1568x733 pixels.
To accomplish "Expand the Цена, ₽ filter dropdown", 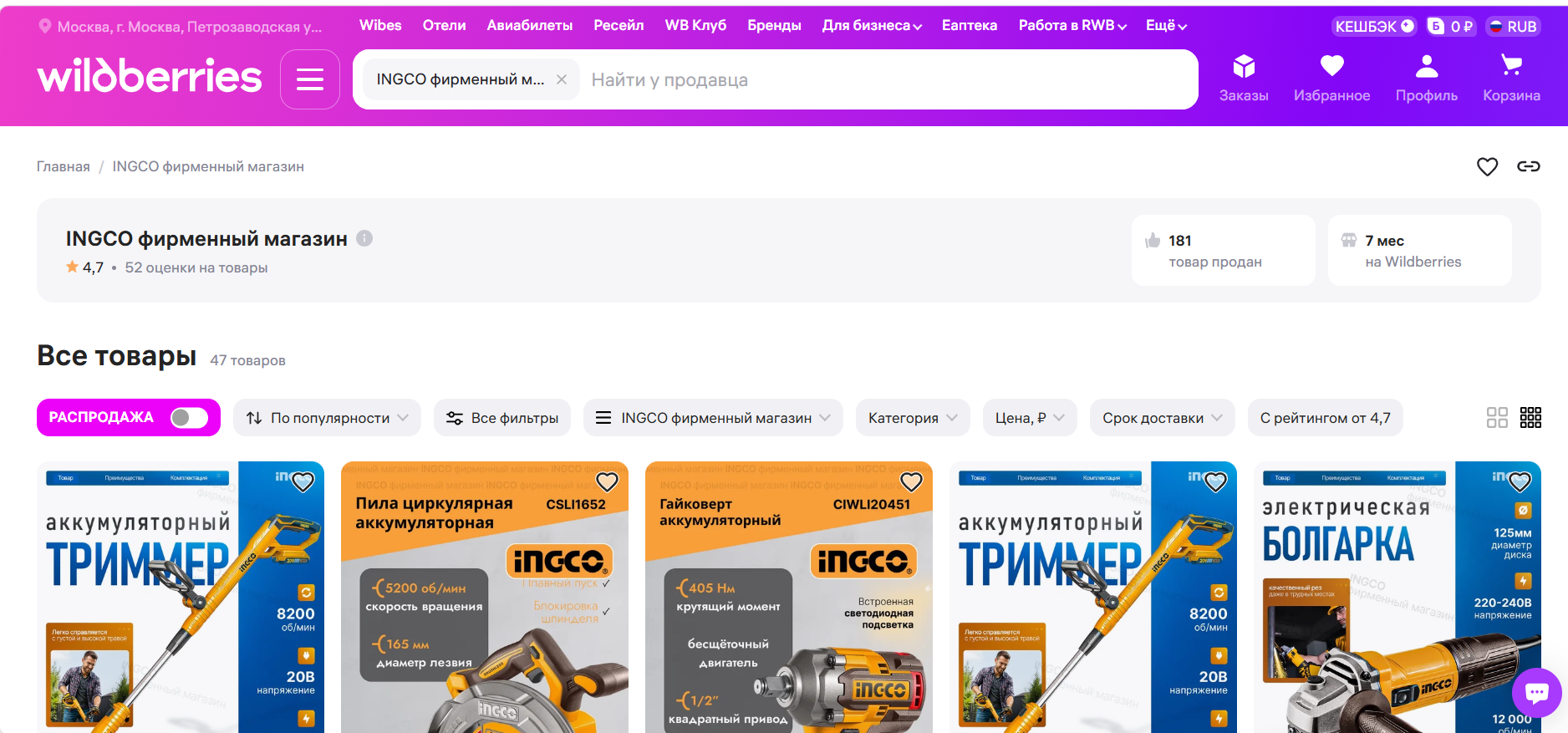I will (x=1030, y=417).
